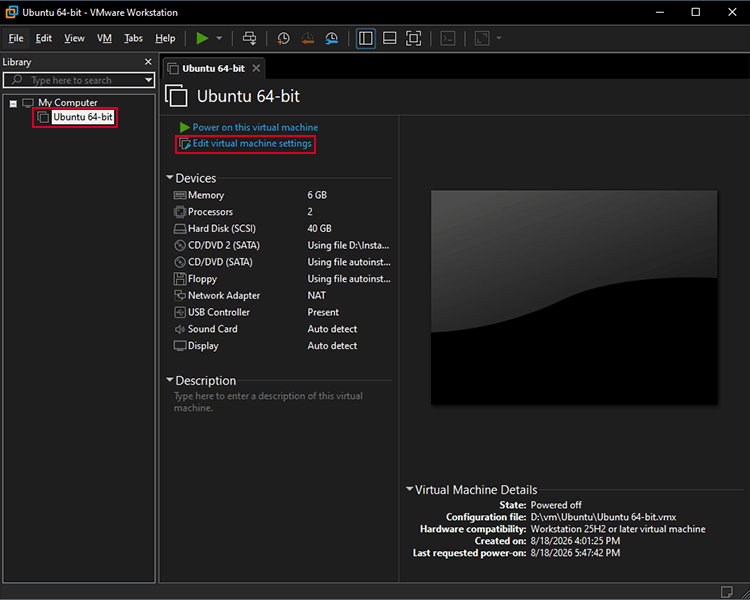Click the Floppy disk icon
Image resolution: width=750 pixels, height=600 pixels.
[180, 278]
